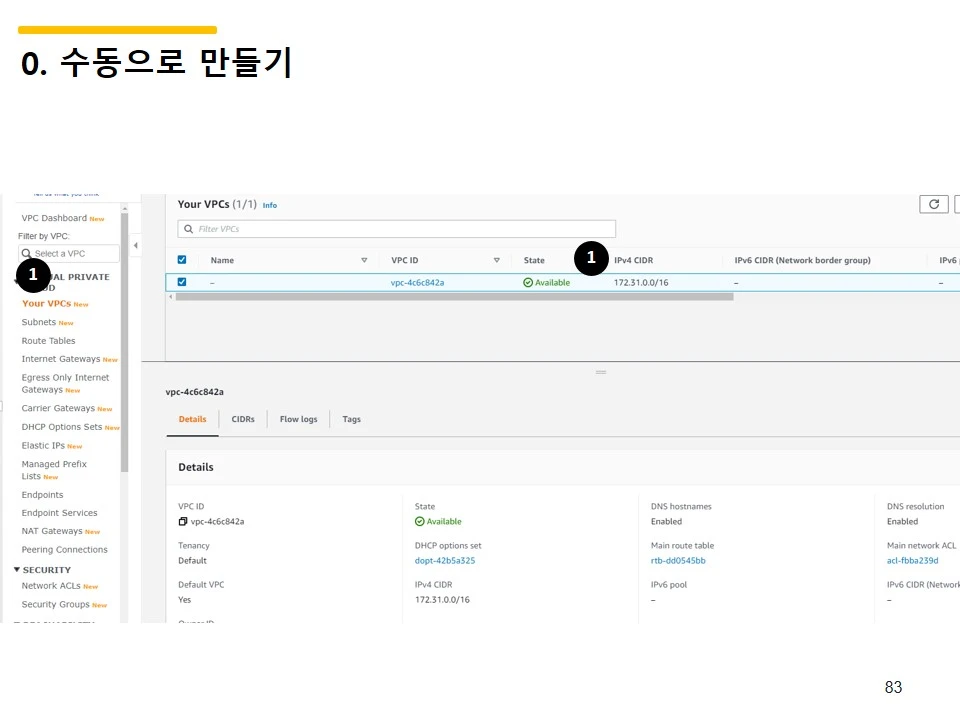The width and height of the screenshot is (960, 720).
Task: Collapse the SECURITY section in the sidebar
Action: [16, 568]
